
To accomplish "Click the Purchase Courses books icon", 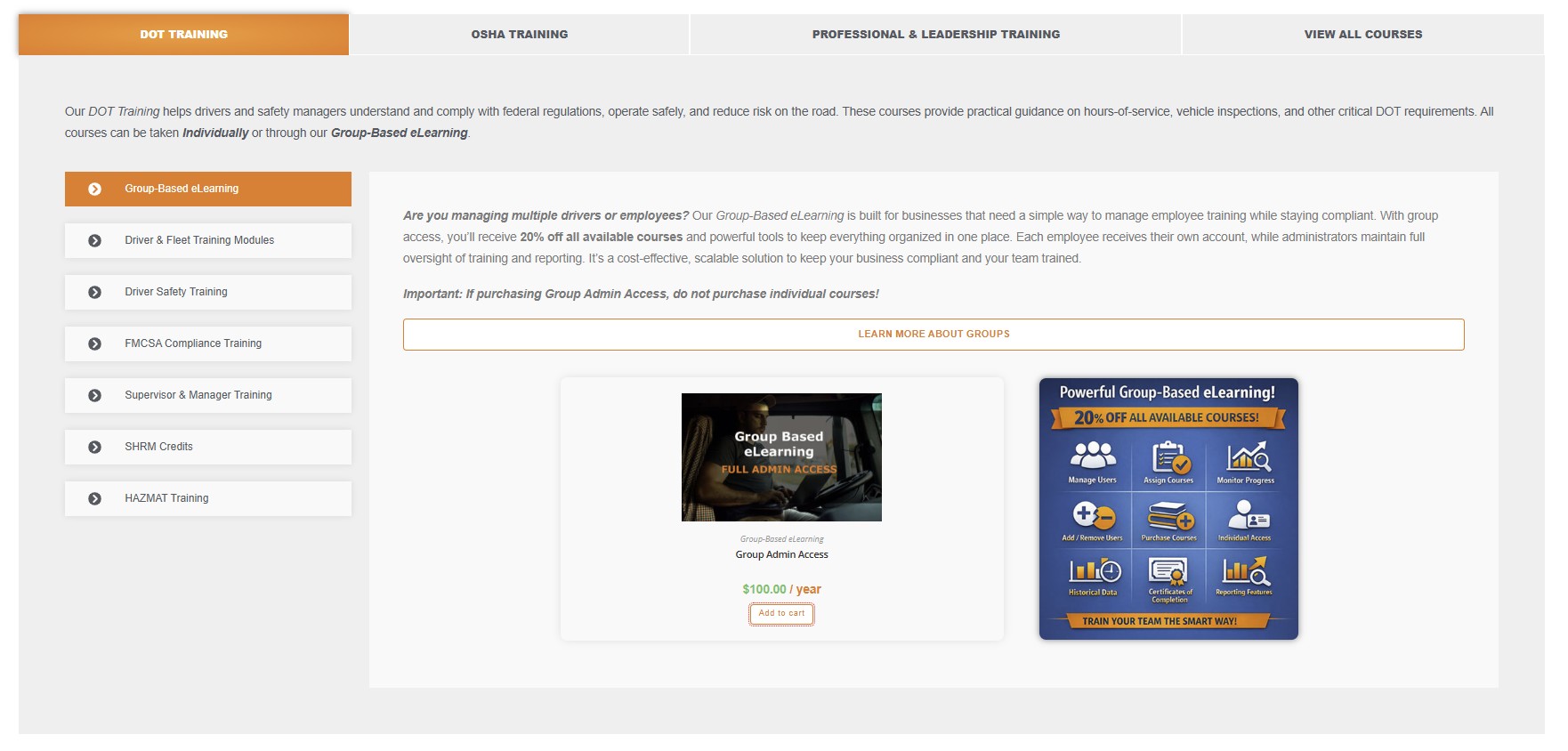I will (x=1169, y=516).
